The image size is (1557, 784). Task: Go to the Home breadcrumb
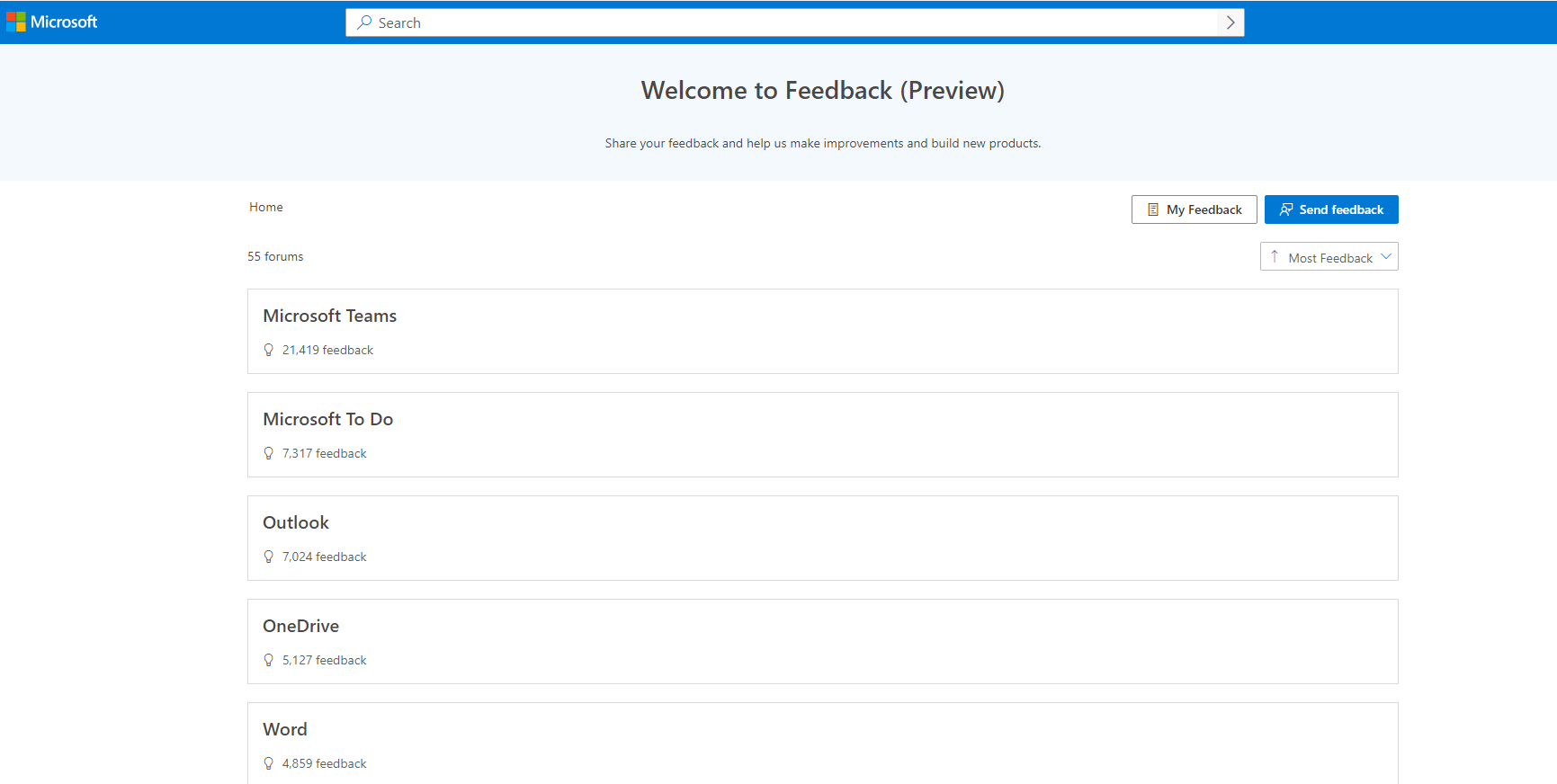[266, 207]
